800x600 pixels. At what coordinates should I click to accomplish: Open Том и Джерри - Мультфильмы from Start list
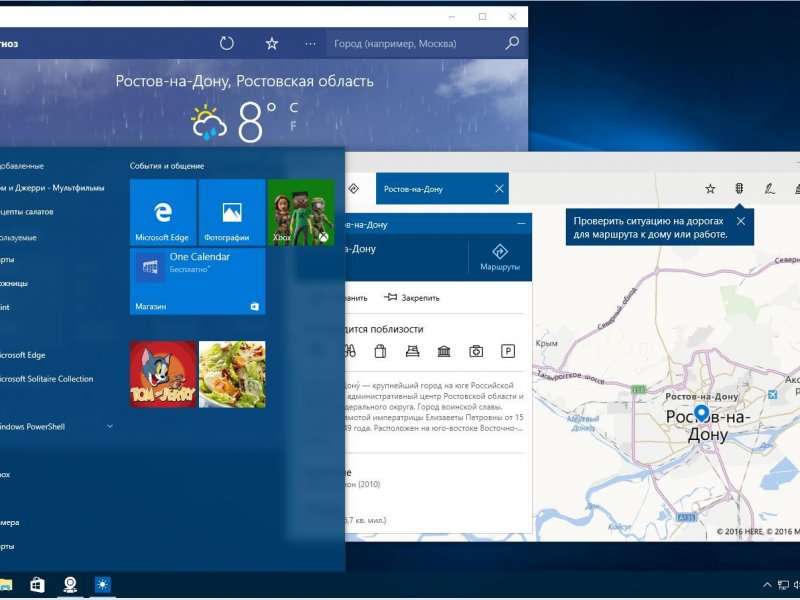pos(52,188)
